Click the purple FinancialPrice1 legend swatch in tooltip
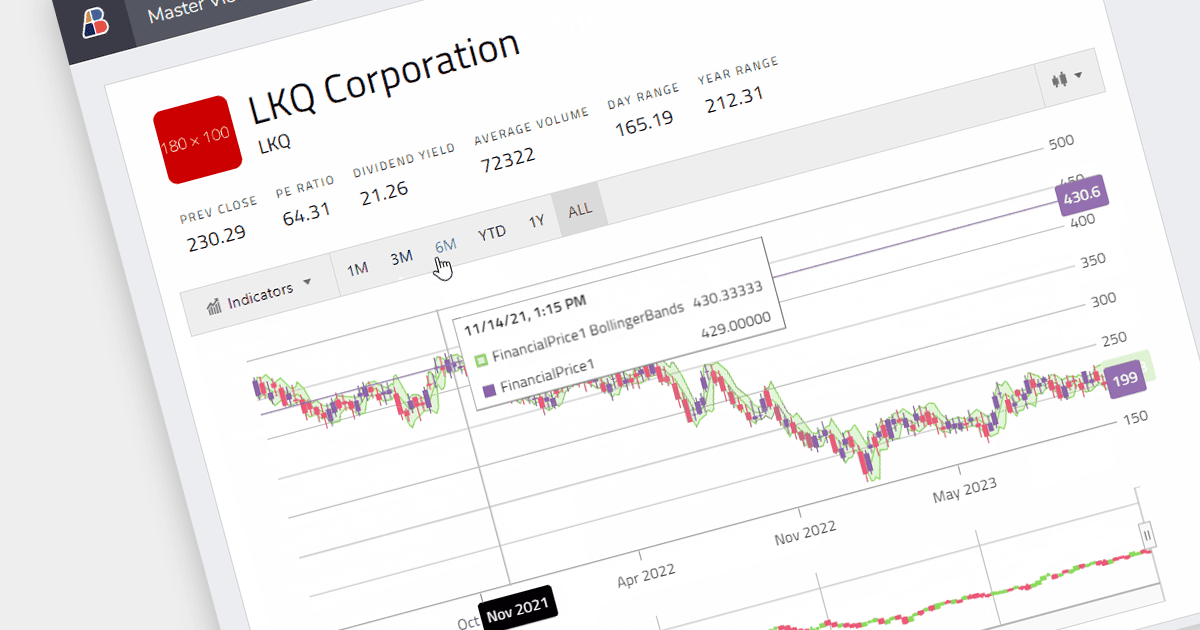 pos(489,390)
